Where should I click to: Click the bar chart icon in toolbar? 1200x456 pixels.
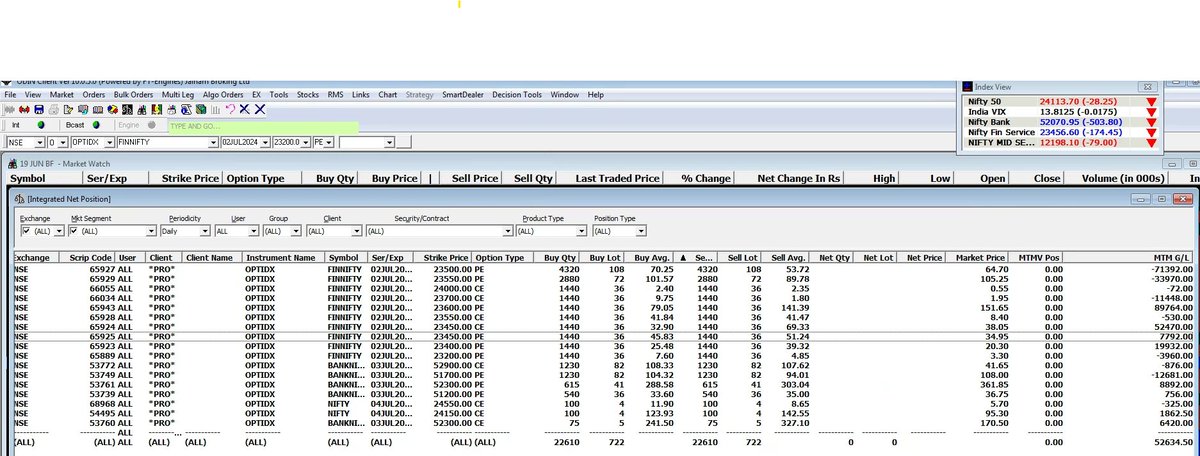pos(216,110)
